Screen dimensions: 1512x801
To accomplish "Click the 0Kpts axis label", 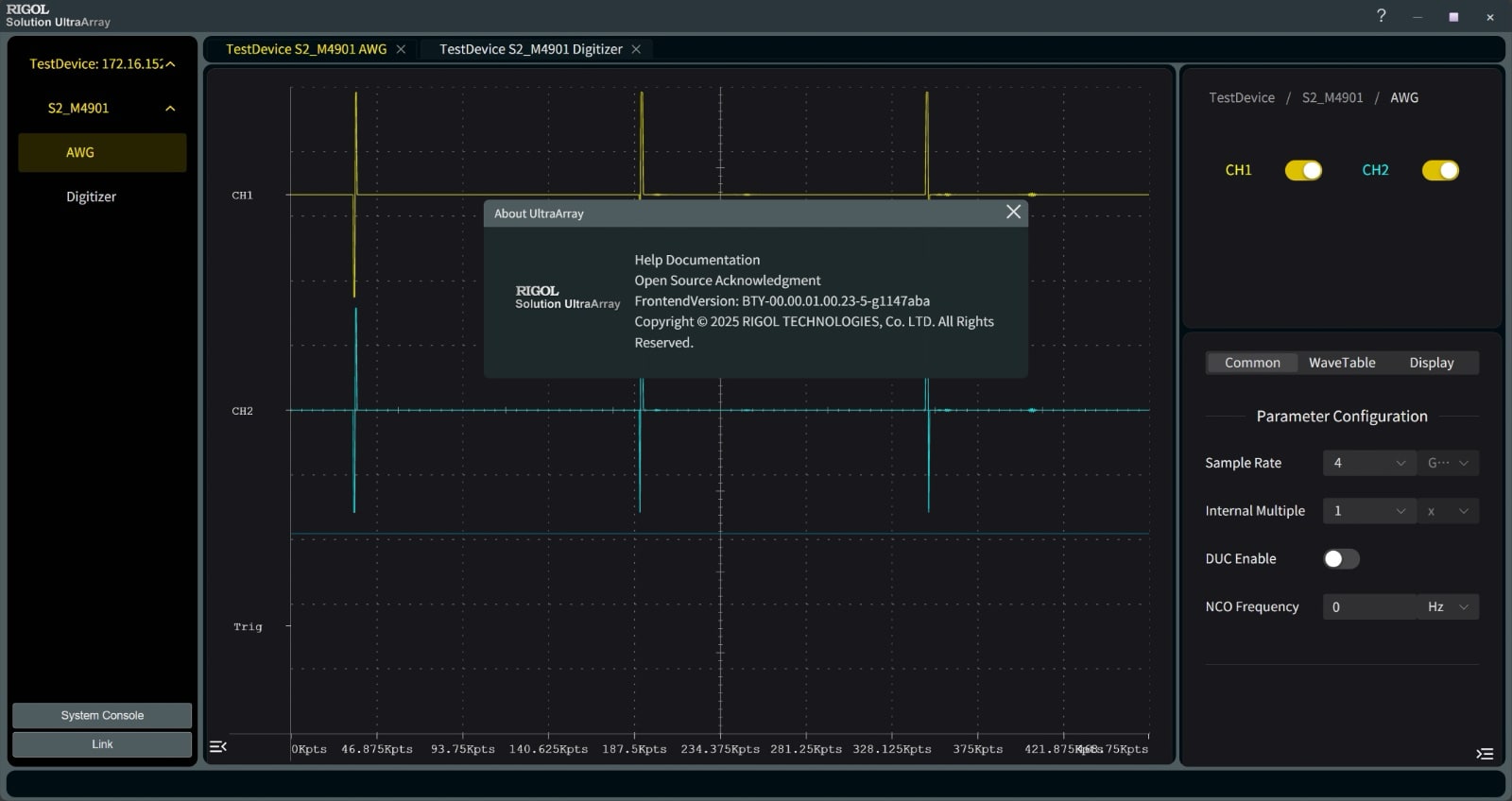I will pos(309,749).
